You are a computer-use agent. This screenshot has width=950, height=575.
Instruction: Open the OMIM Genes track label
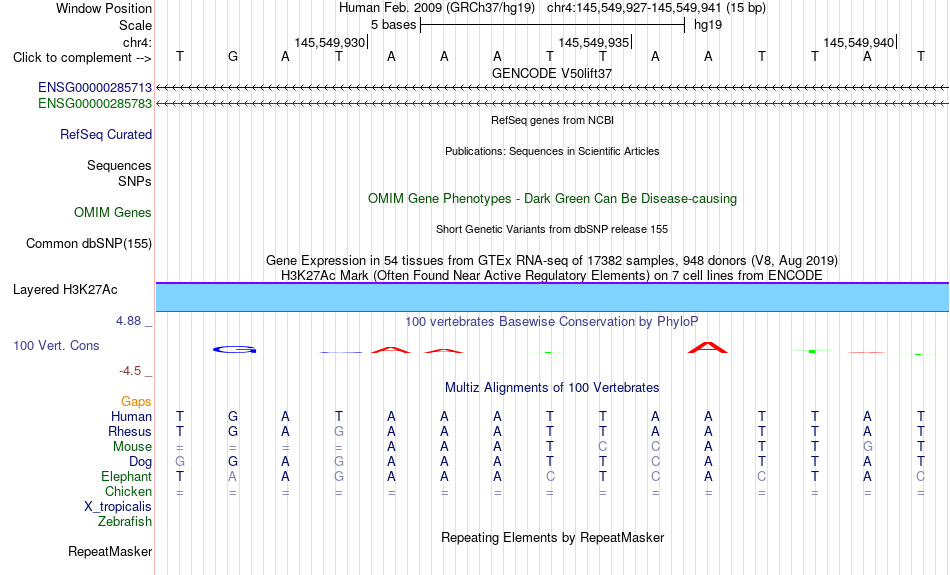pyautogui.click(x=113, y=213)
